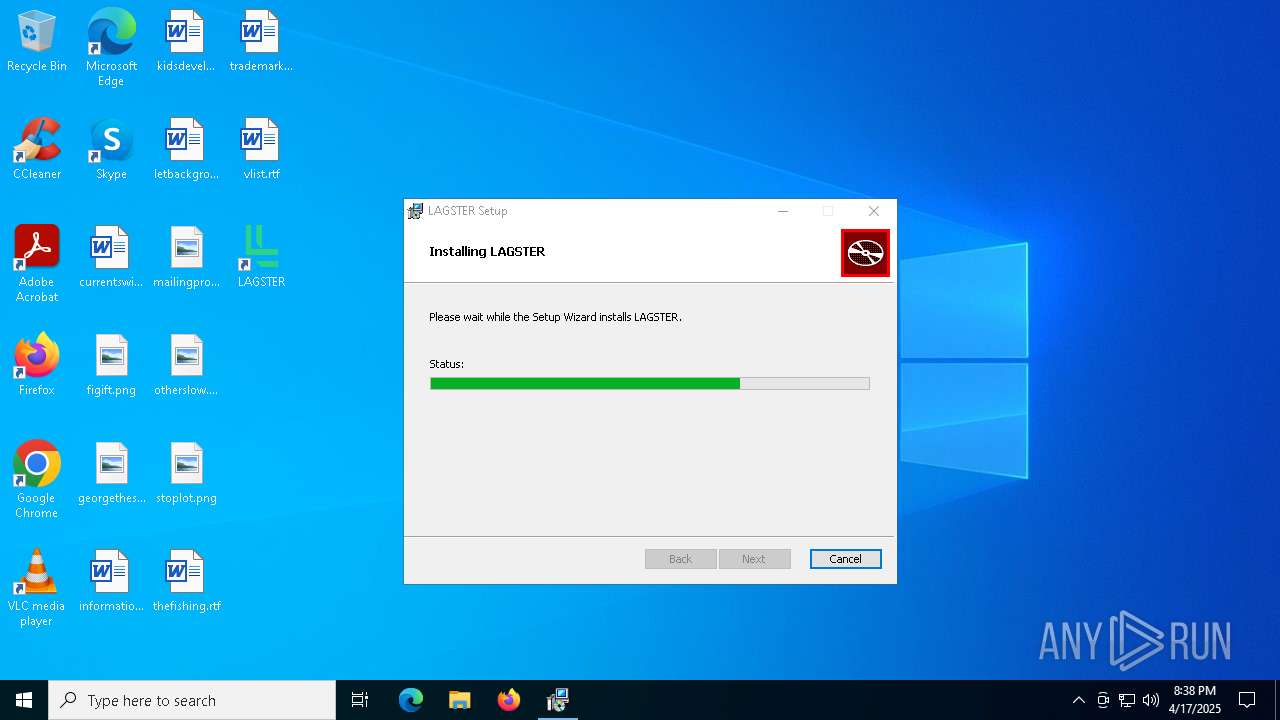Open Microsoft Edge from the taskbar
Viewport: 1280px width, 720px height.
411,700
